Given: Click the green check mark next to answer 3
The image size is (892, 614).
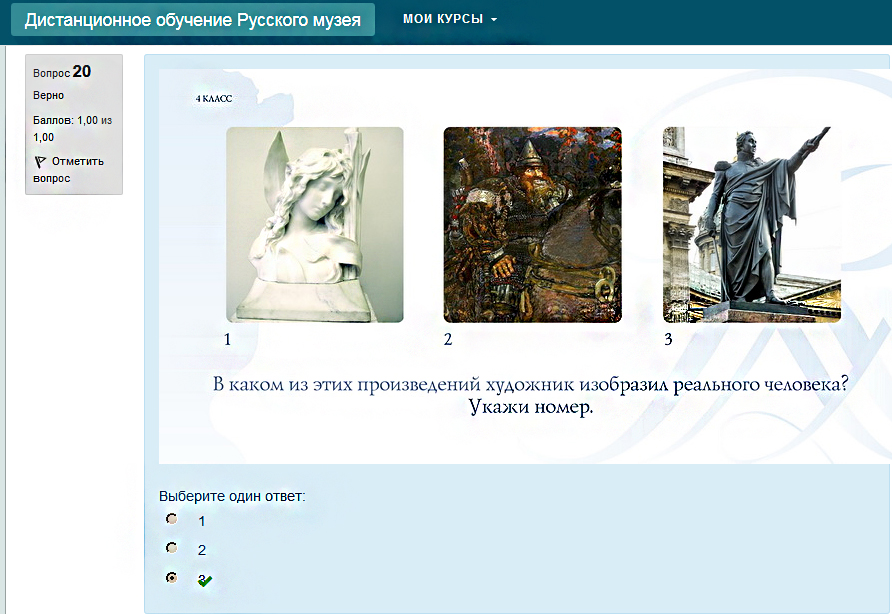Looking at the screenshot, I should (205, 580).
